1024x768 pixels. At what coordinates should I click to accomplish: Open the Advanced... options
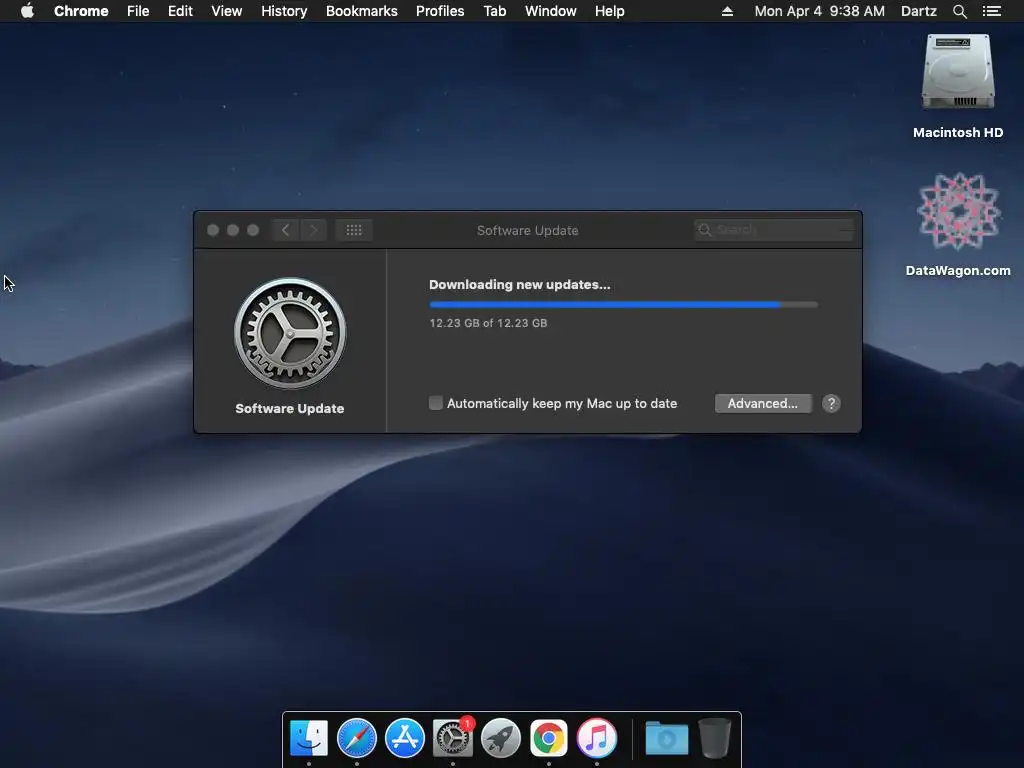point(763,404)
